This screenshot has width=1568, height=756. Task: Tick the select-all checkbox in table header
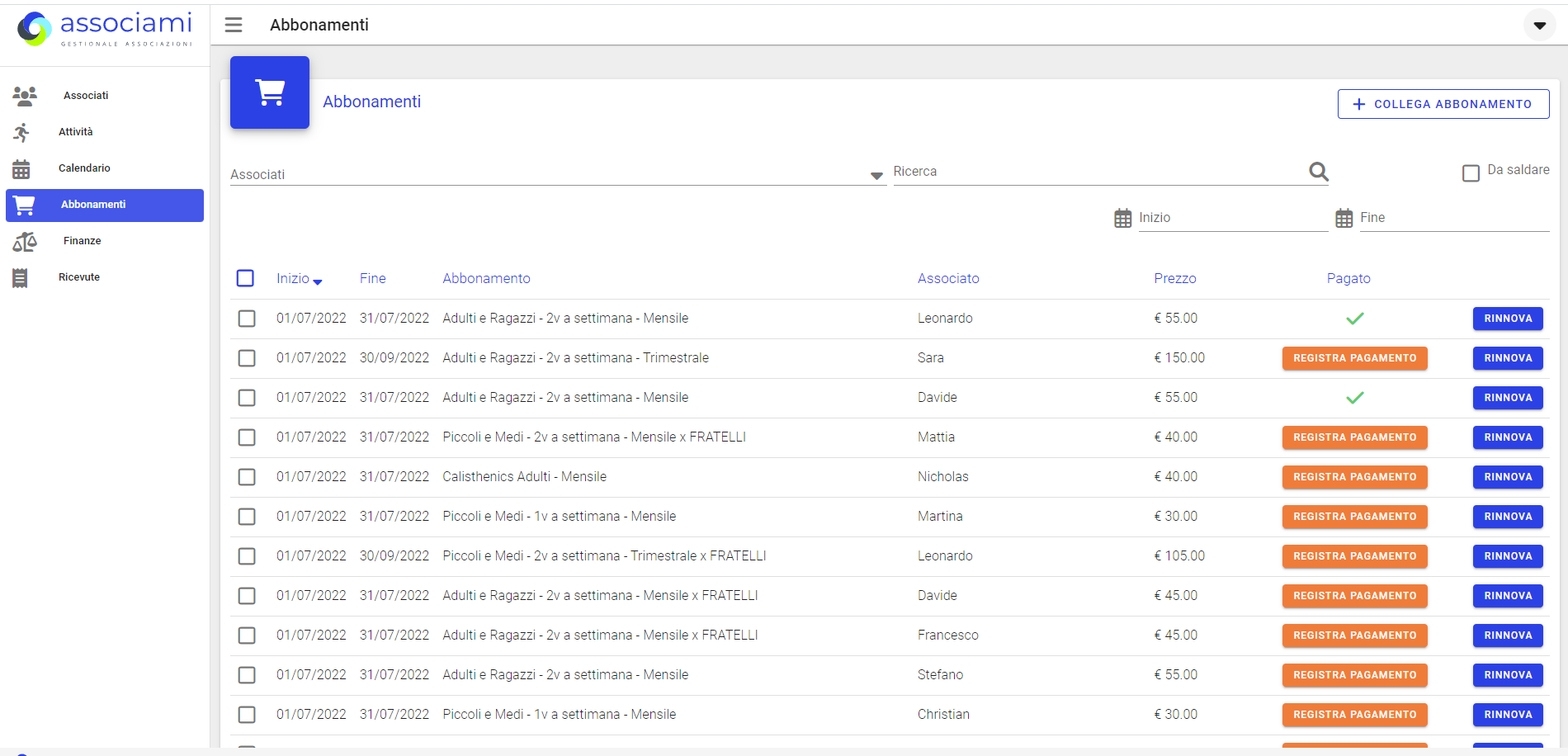coord(245,278)
